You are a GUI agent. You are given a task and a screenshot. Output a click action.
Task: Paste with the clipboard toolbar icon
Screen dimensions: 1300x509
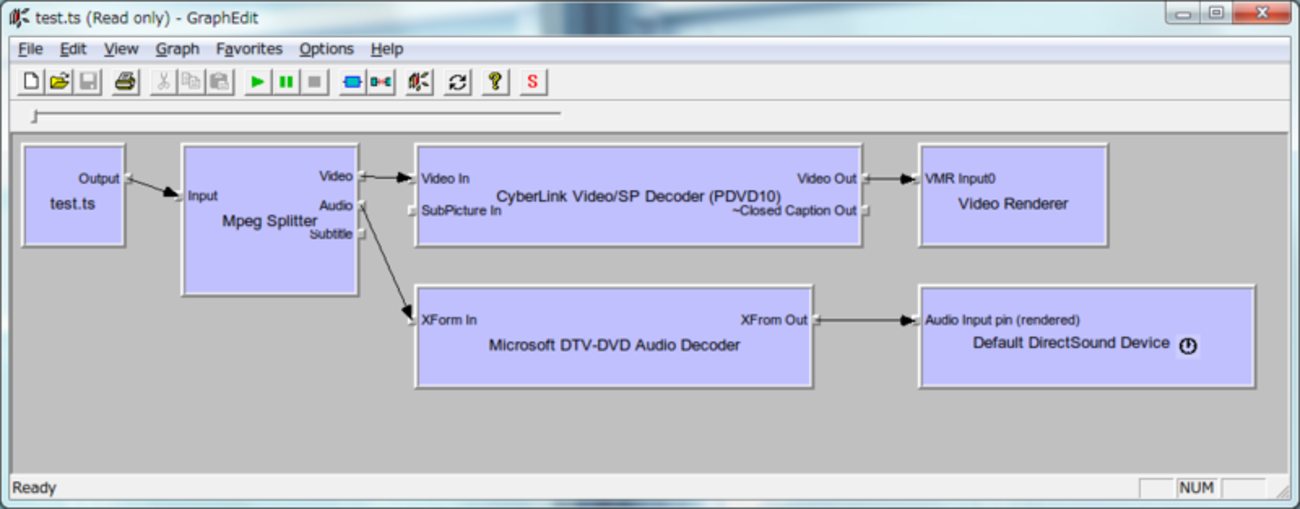coord(219,82)
